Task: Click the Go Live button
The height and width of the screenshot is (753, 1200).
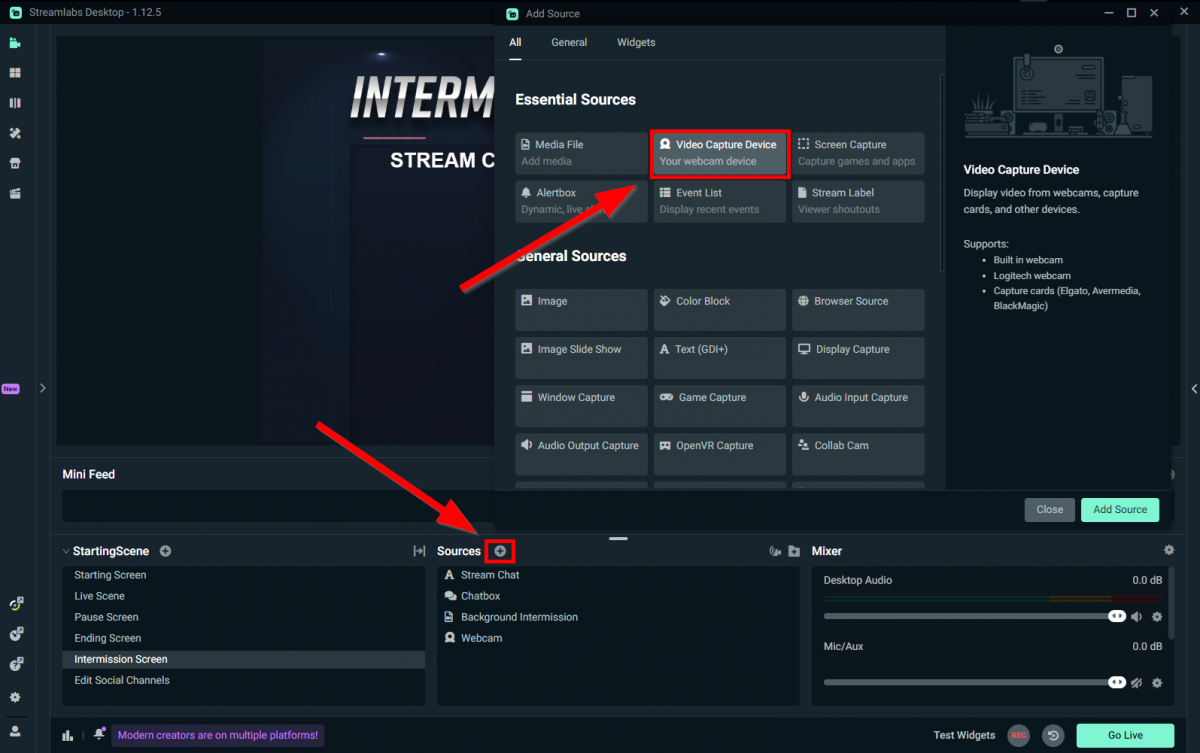Action: click(x=1125, y=735)
